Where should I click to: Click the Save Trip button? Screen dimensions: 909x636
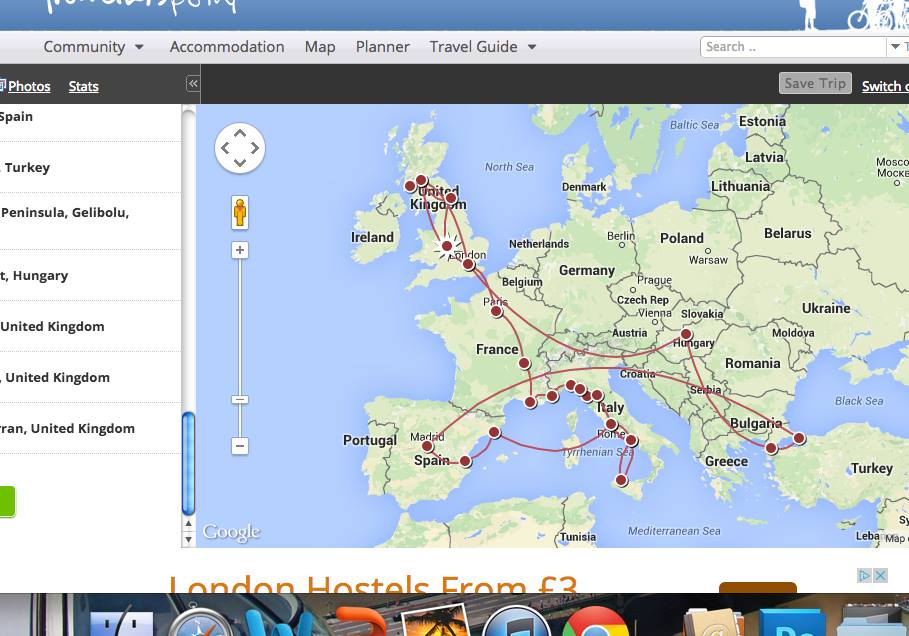click(x=814, y=84)
